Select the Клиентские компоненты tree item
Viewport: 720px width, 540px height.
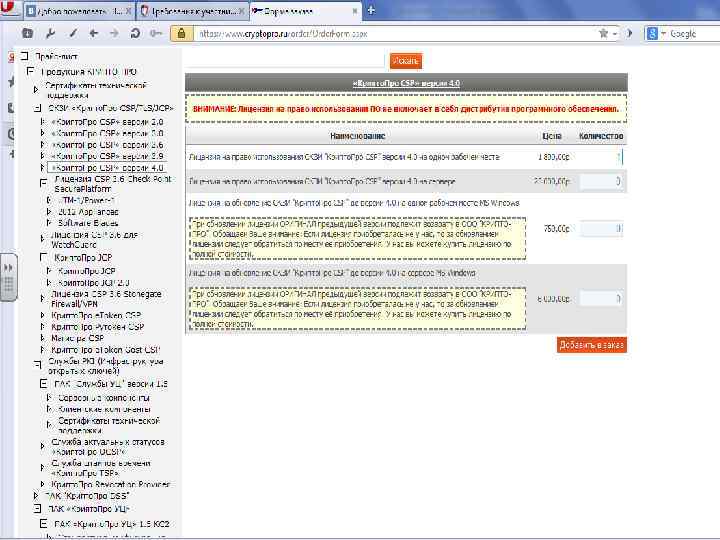(104, 409)
